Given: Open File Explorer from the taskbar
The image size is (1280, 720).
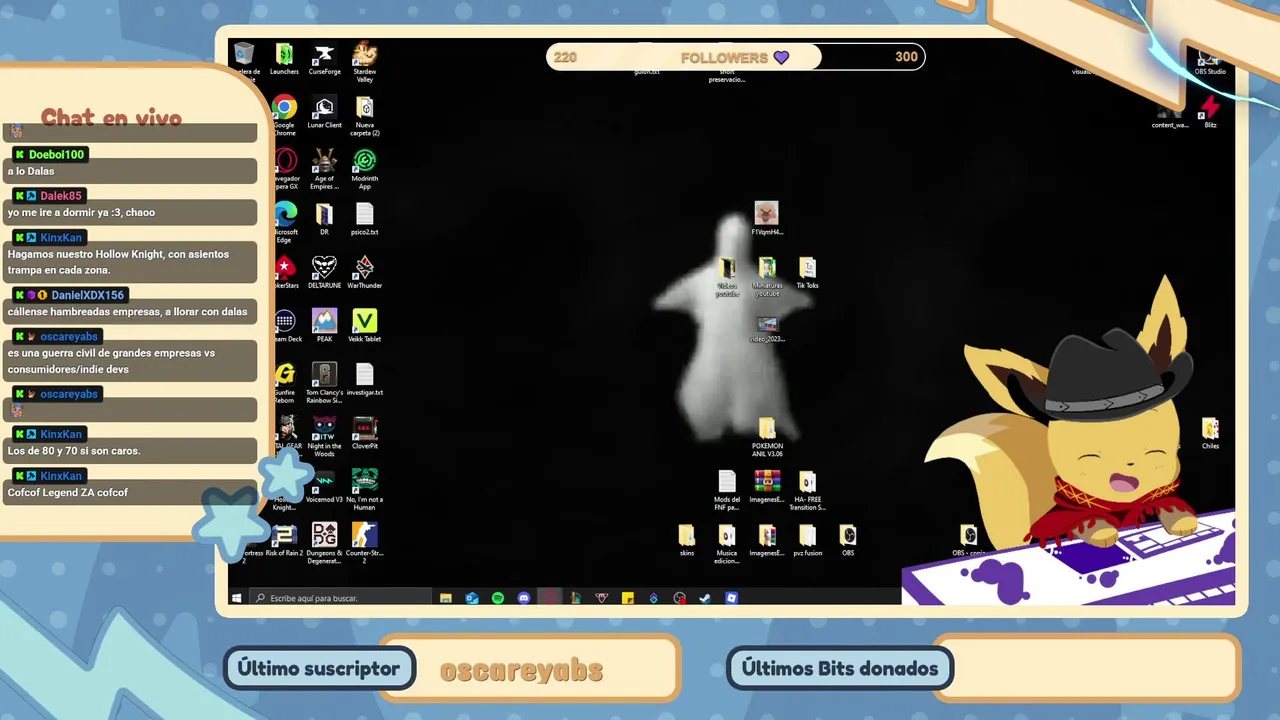Looking at the screenshot, I should click(446, 598).
